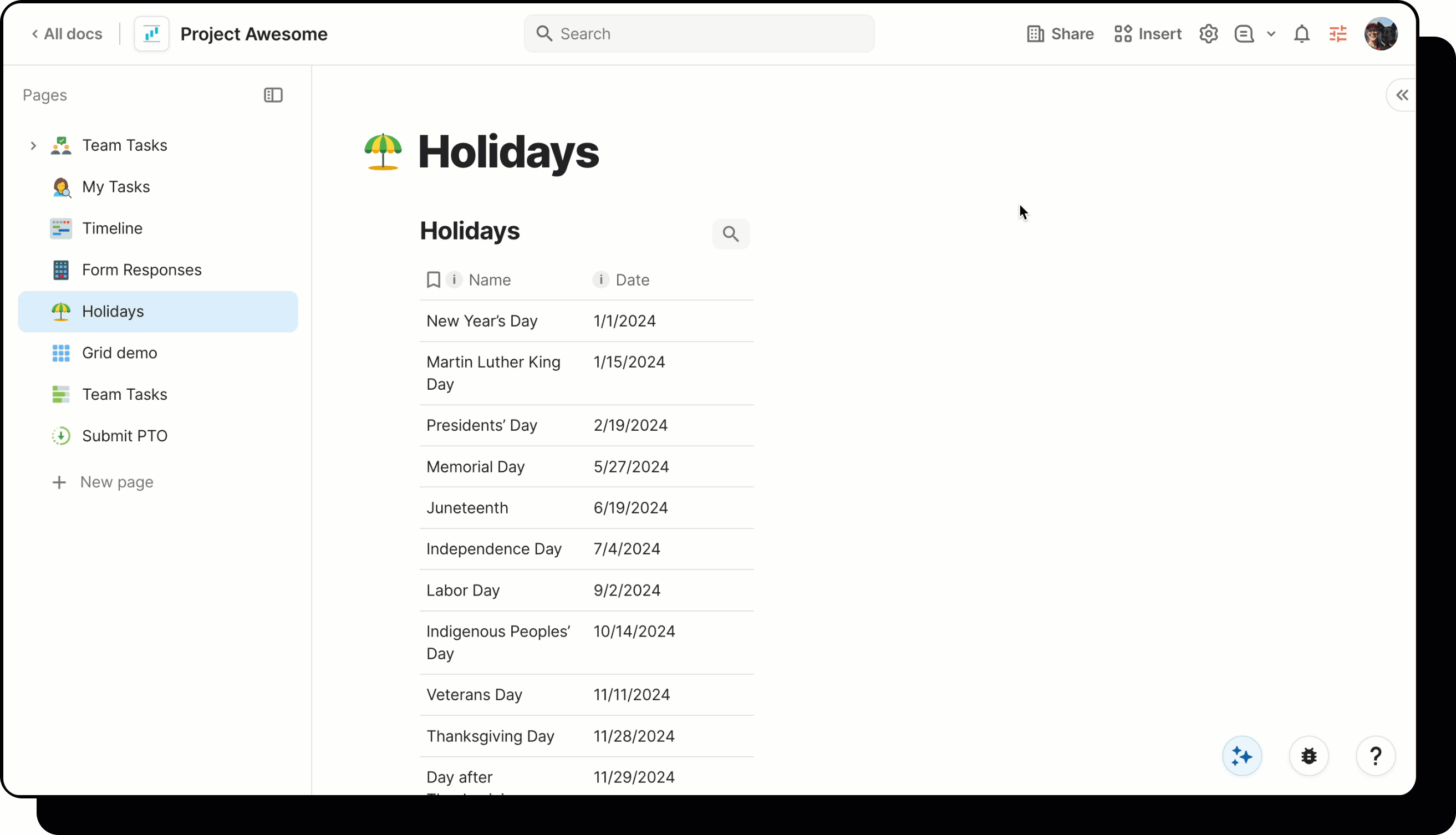Open the orange sliders options icon

click(x=1337, y=34)
